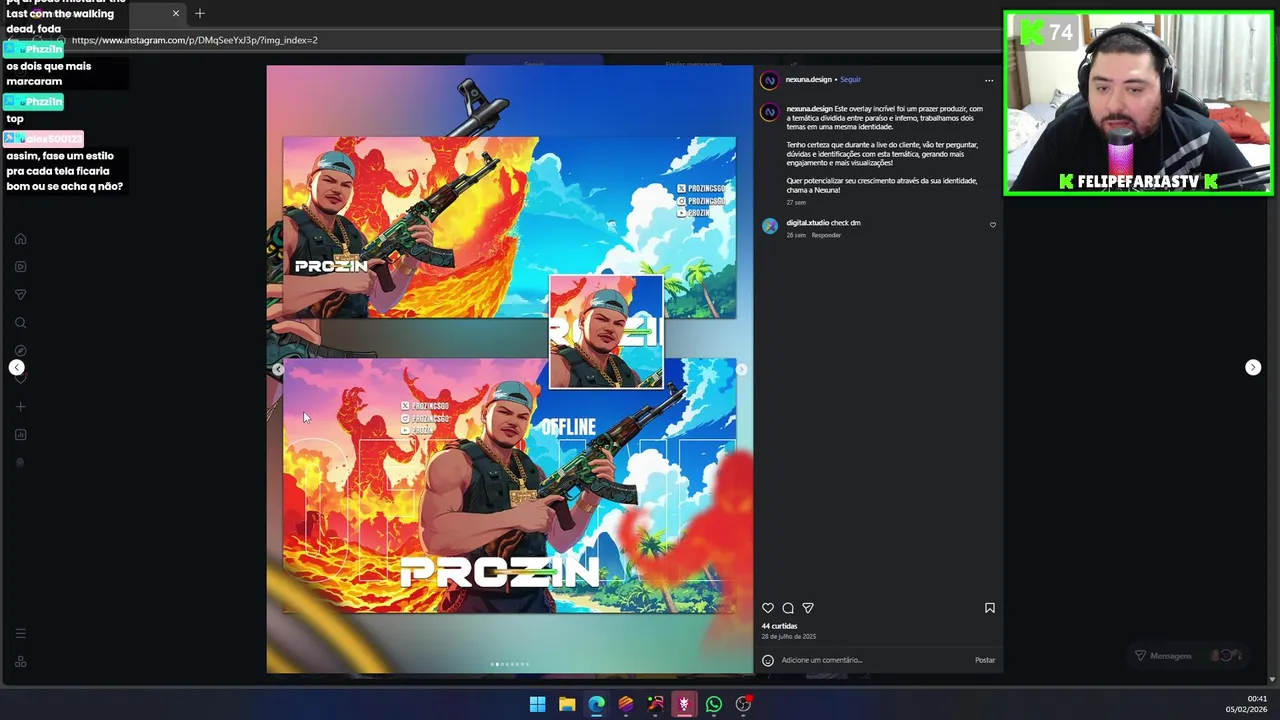Close the current browser tab
The height and width of the screenshot is (720, 1280).
(x=176, y=13)
